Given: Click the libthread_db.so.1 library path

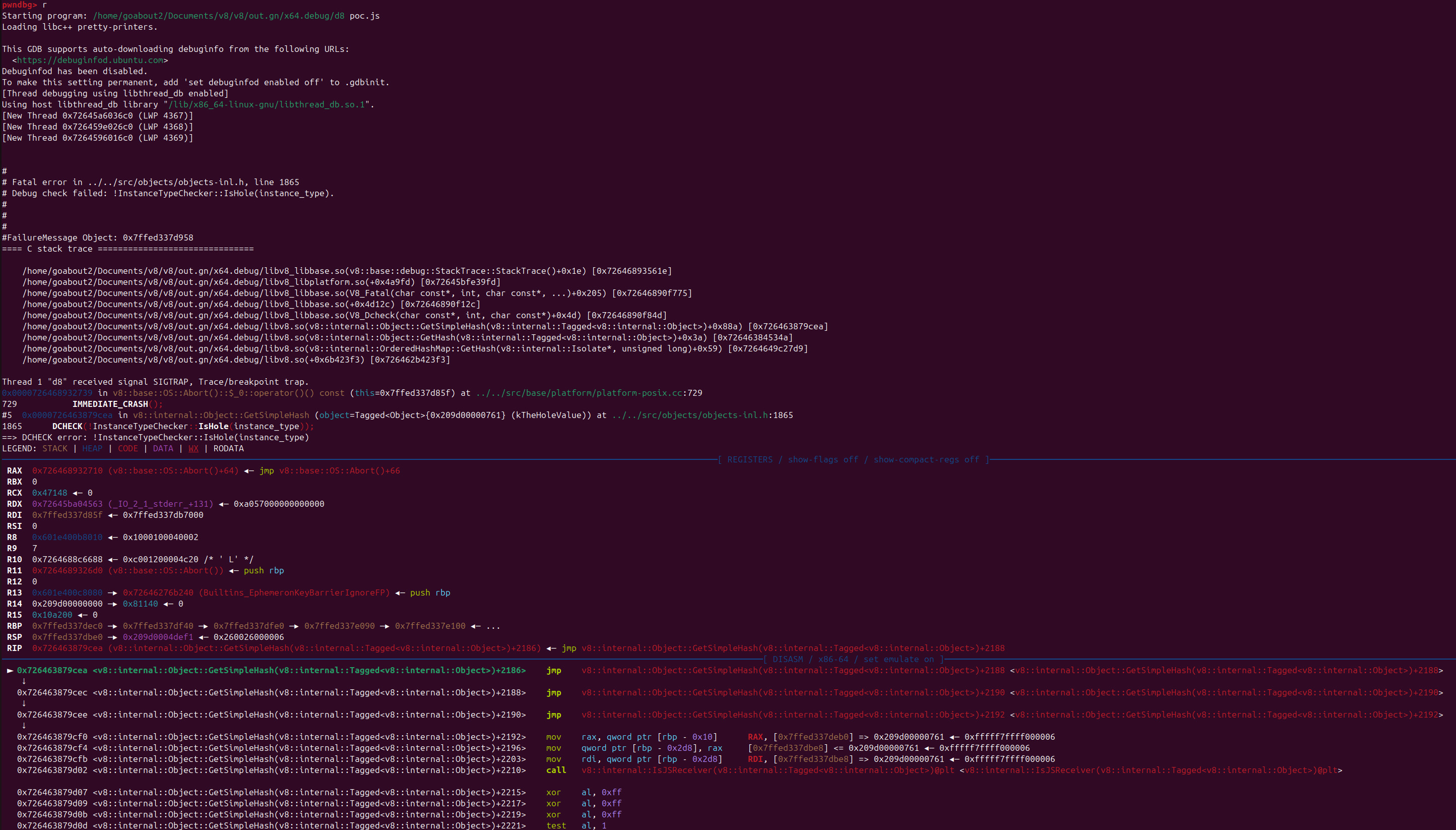Looking at the screenshot, I should click(x=267, y=104).
